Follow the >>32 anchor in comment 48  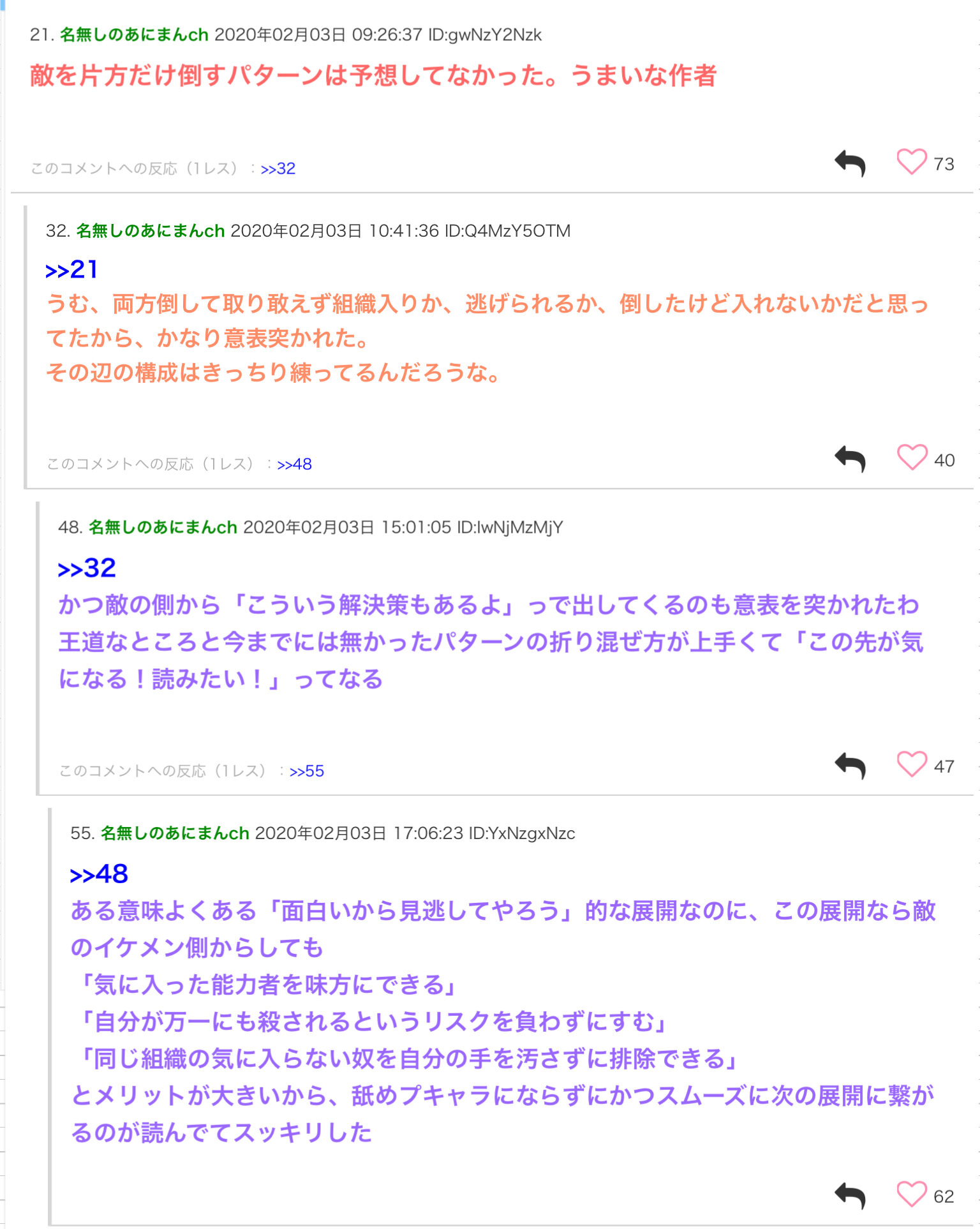(x=87, y=568)
